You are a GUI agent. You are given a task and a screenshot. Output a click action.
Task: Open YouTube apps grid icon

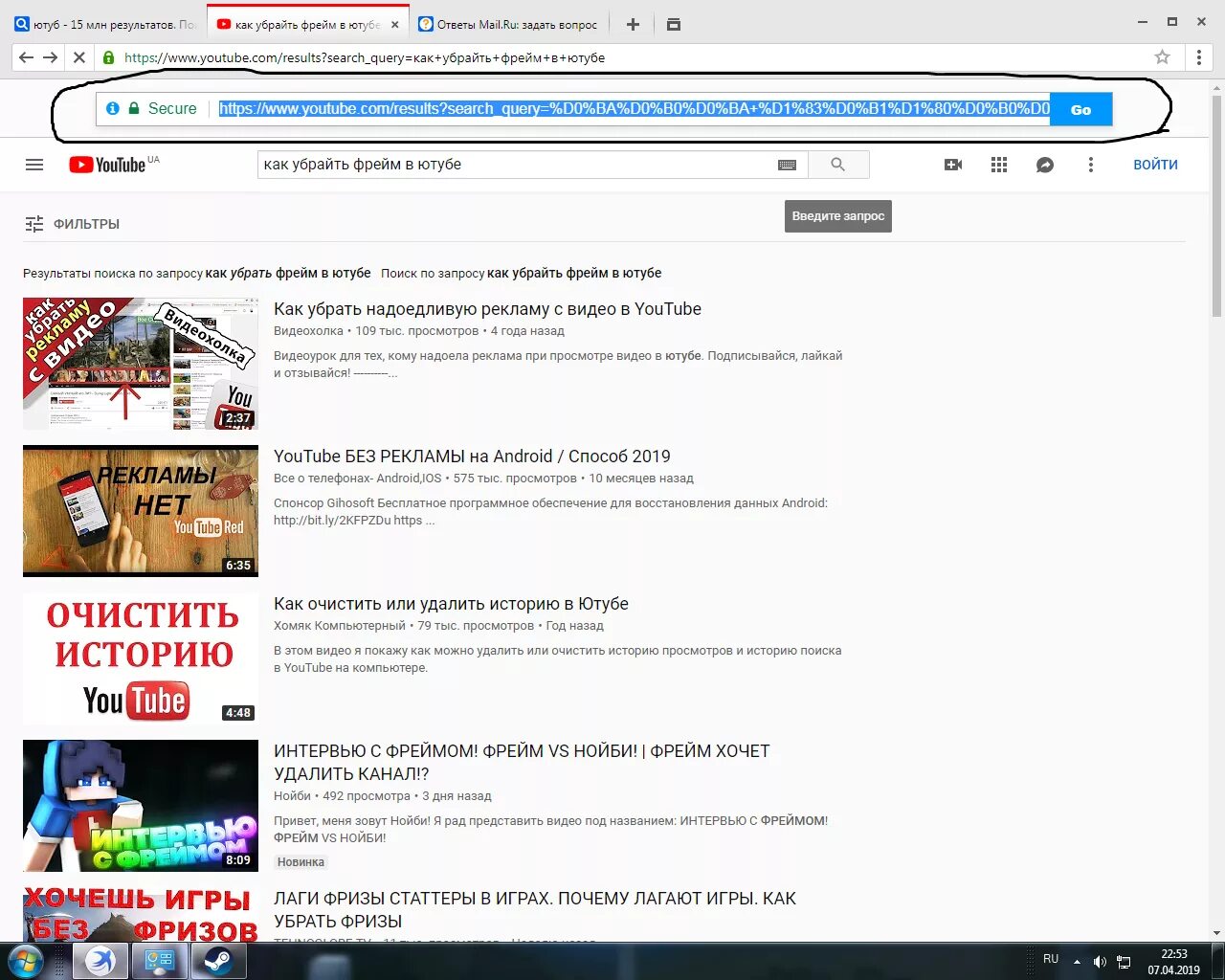[x=999, y=165]
